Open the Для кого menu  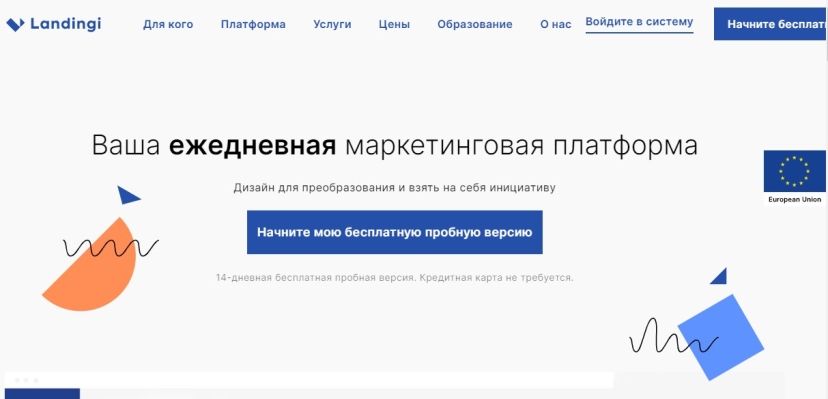pyautogui.click(x=168, y=24)
